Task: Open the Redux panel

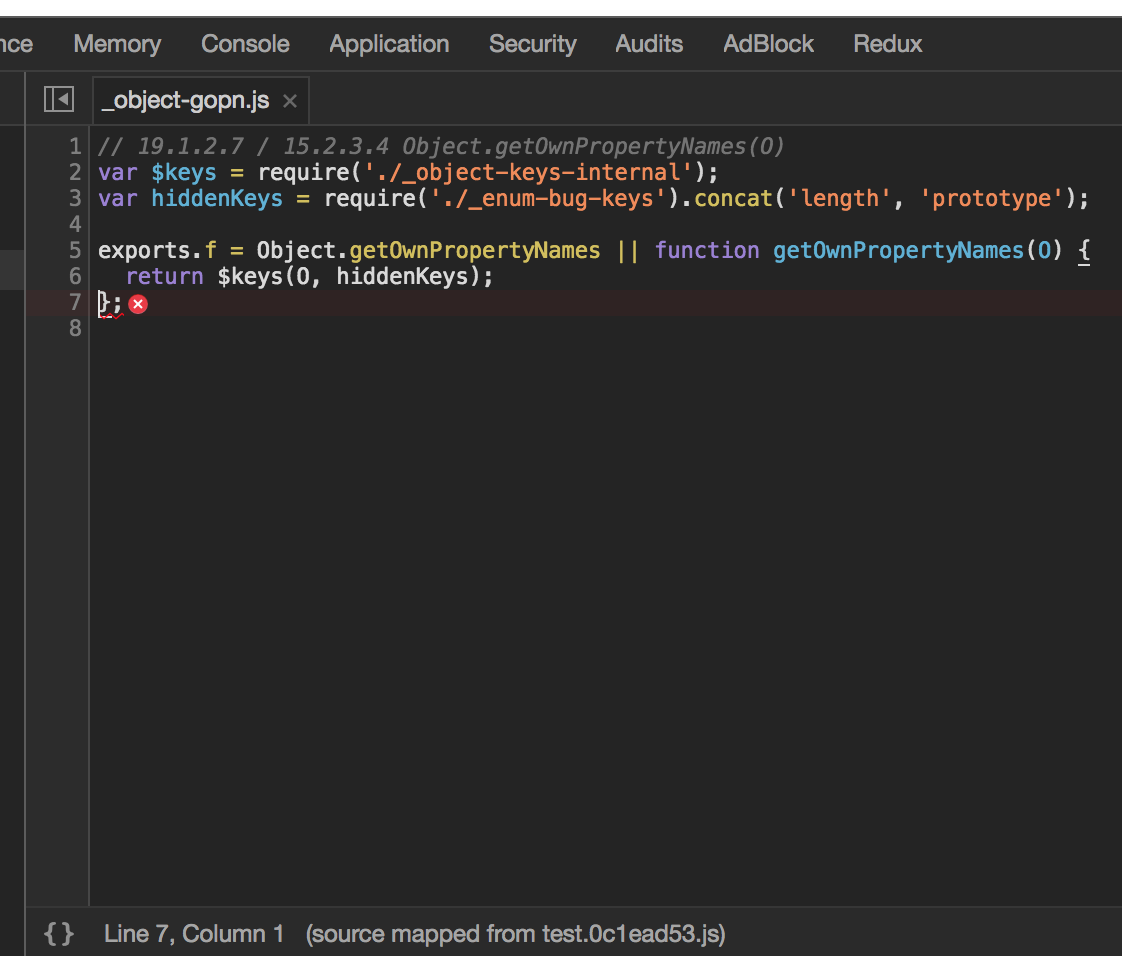Action: 887,43
